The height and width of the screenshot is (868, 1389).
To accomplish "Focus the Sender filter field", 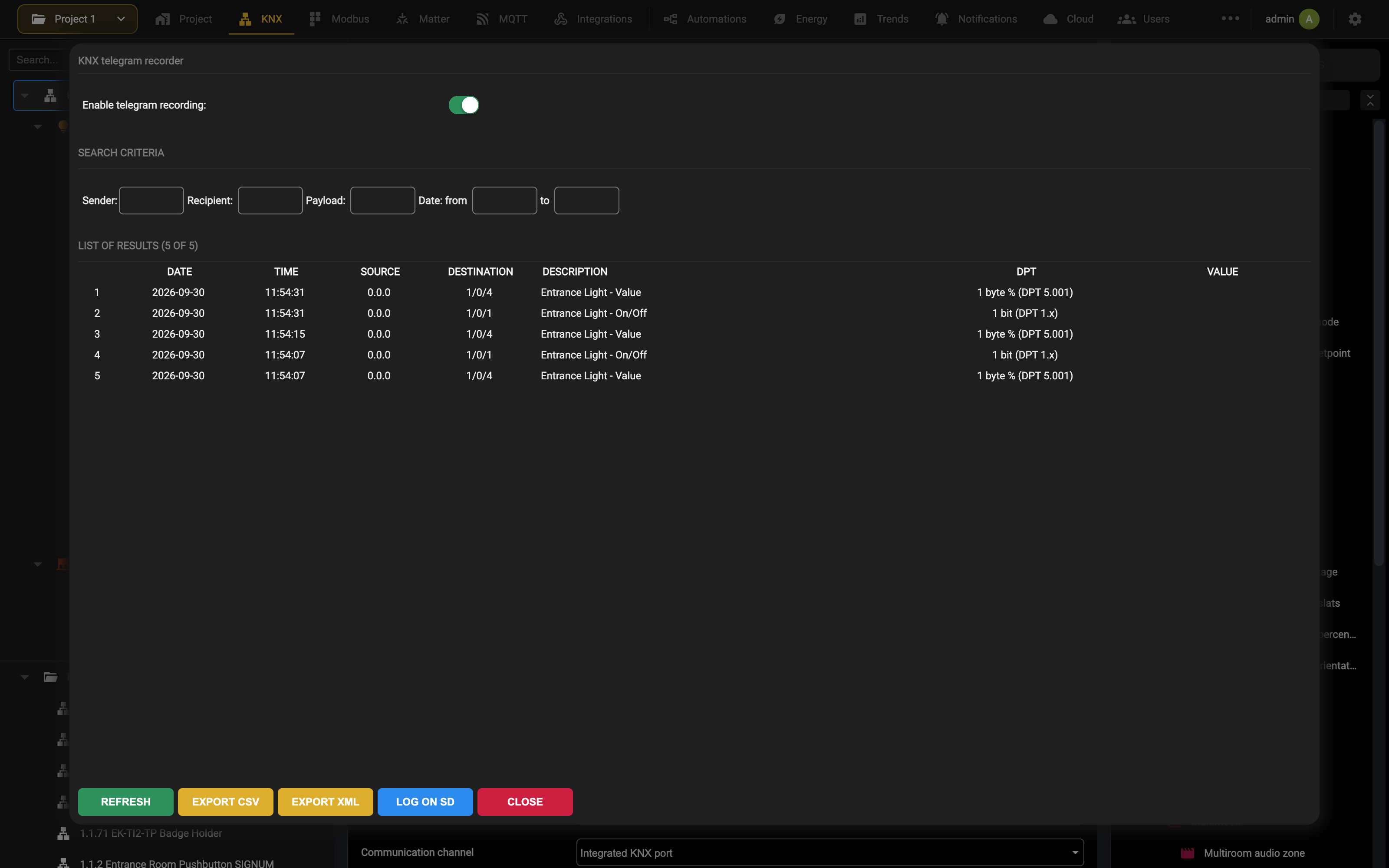I will (151, 201).
